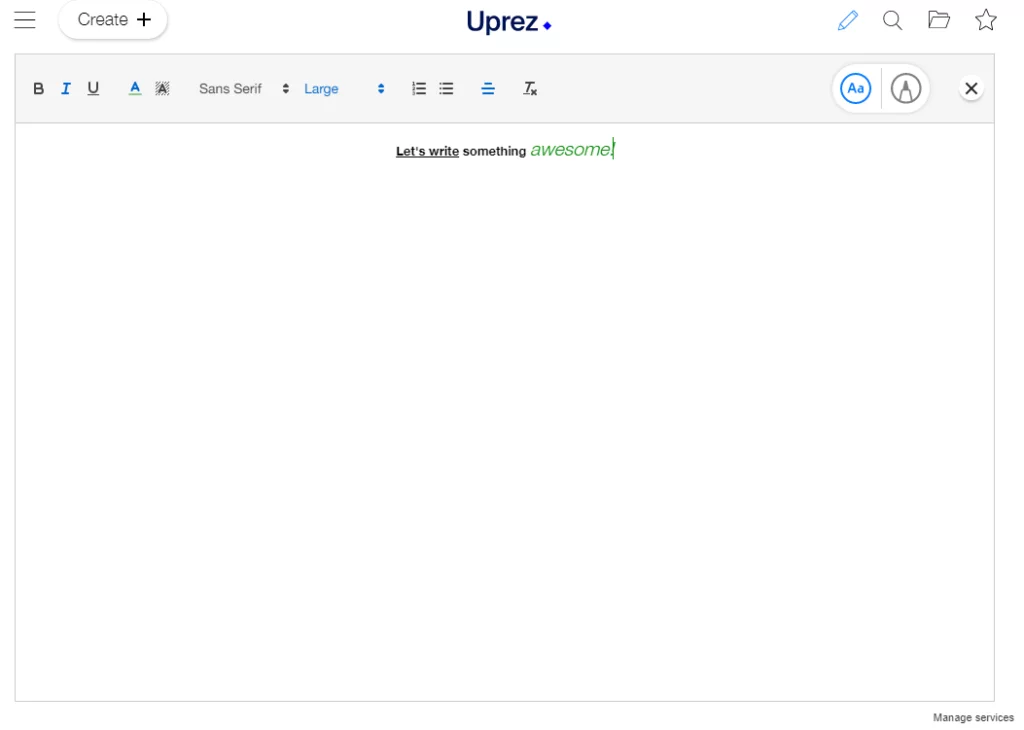
Task: Insert a numbered list
Action: click(x=419, y=88)
